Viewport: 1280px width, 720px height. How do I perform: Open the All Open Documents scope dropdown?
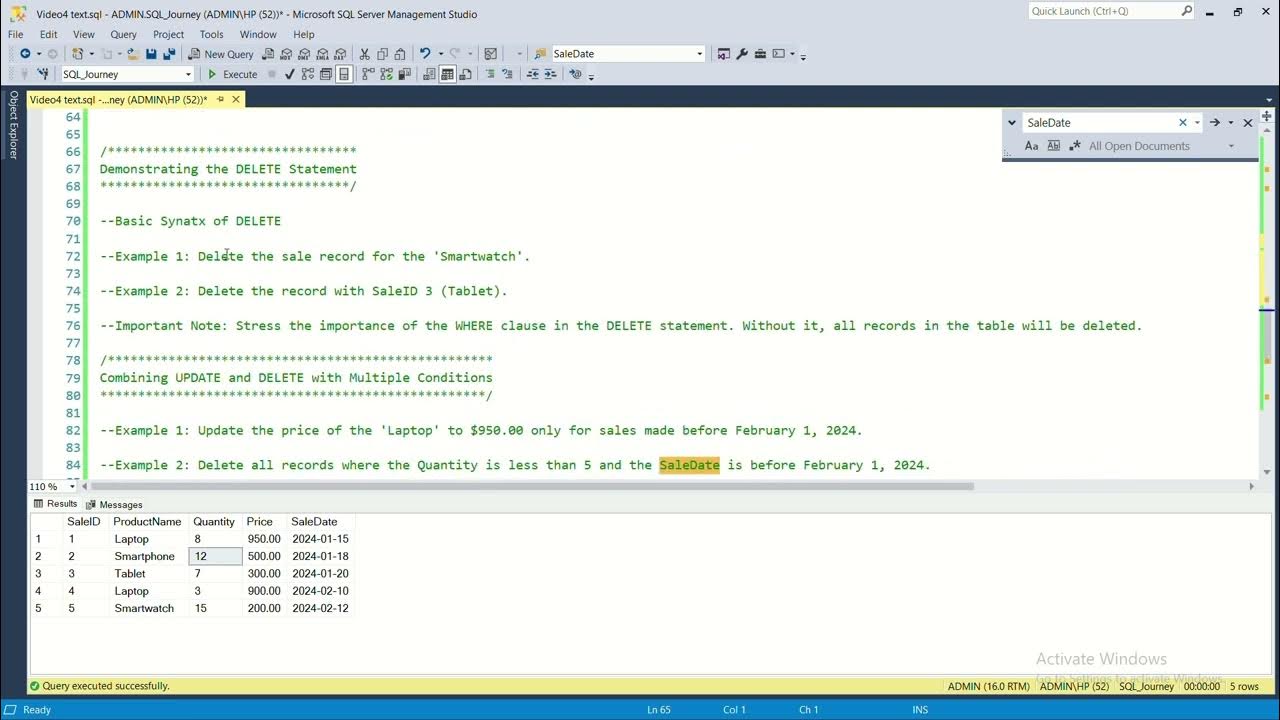(1231, 146)
